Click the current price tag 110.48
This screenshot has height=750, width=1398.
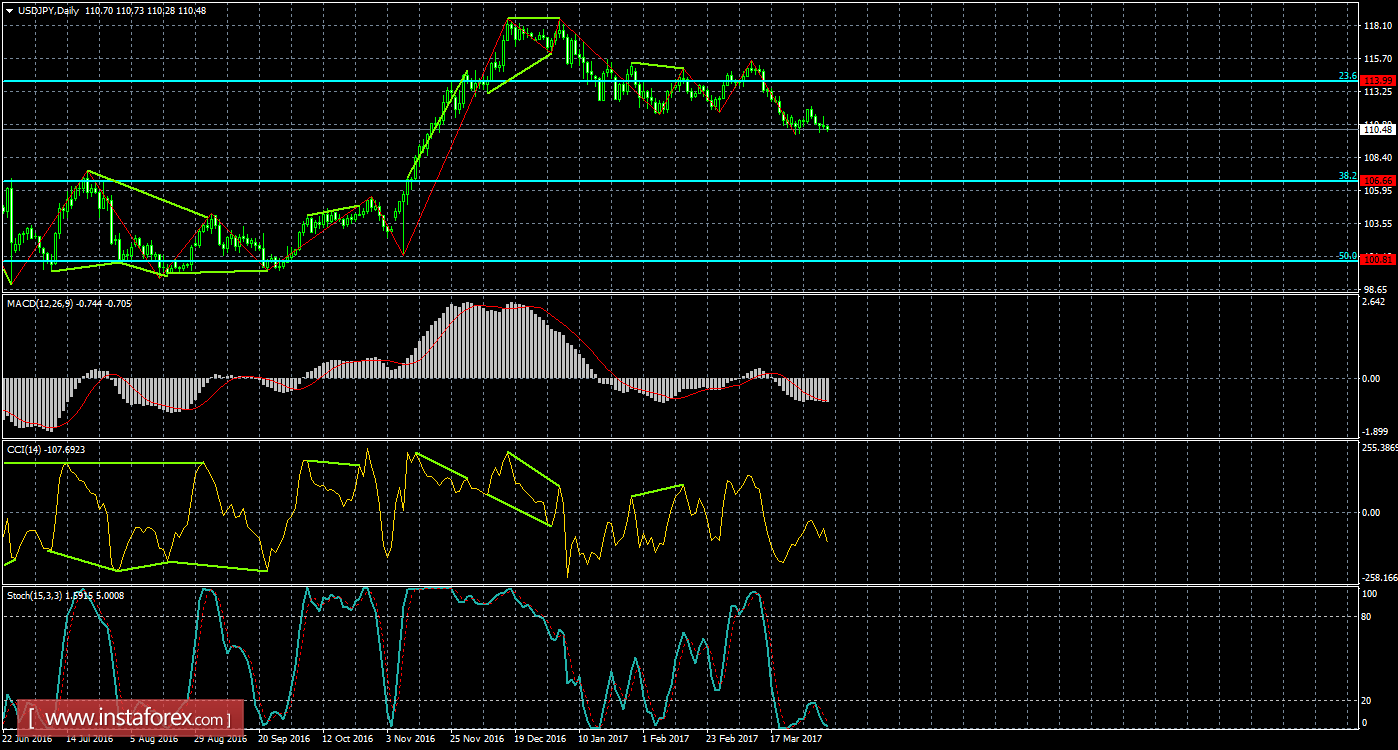1379,129
